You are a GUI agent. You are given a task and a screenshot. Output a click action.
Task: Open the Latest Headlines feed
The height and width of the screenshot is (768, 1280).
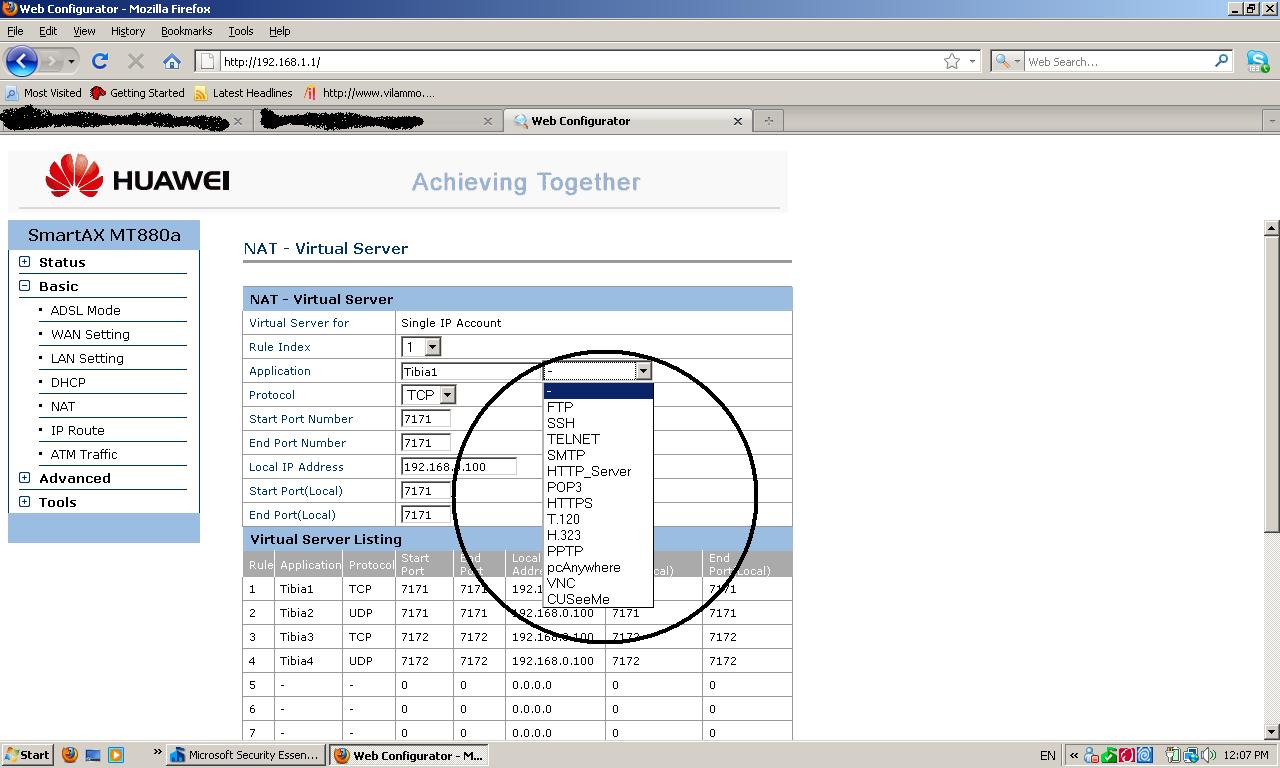click(x=244, y=93)
